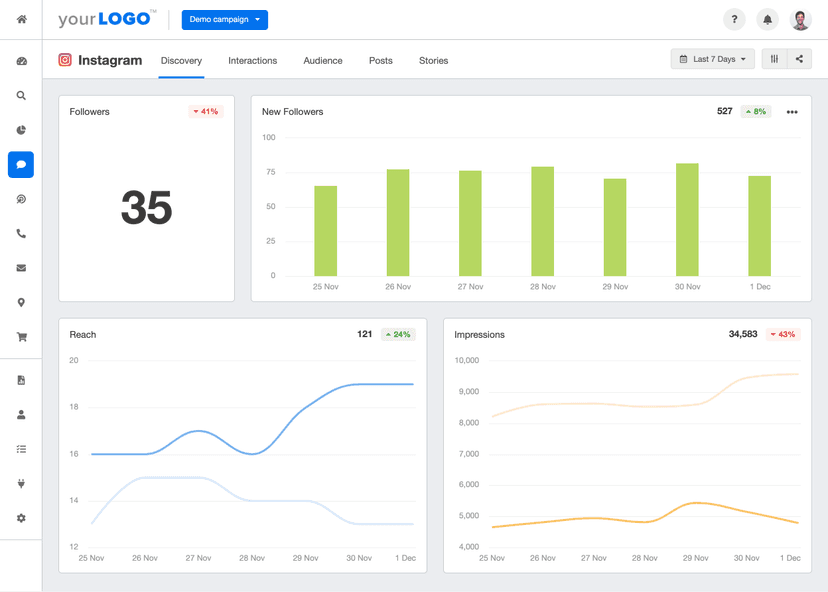Expand the Demo campaign dropdown
Screen dimensions: 828x592
(x=224, y=19)
